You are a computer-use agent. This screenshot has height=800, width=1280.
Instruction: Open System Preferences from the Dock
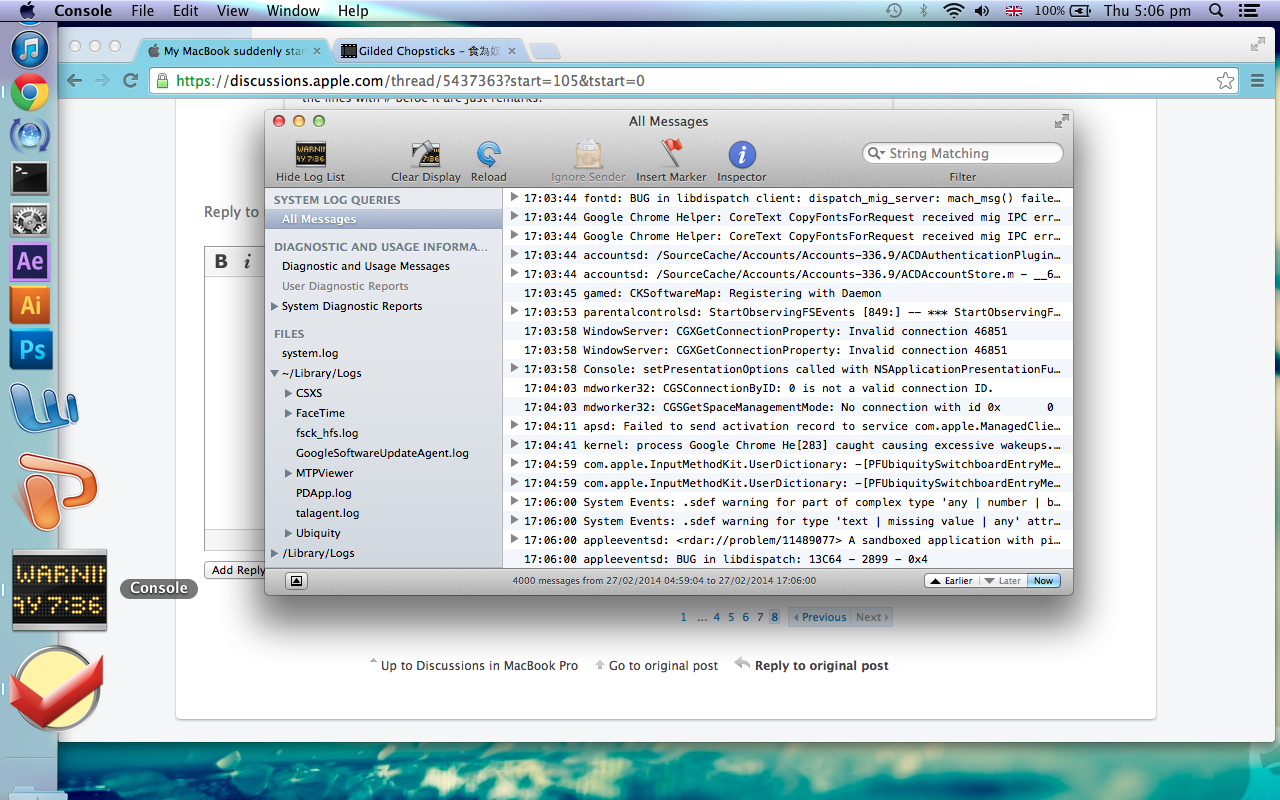pyautogui.click(x=30, y=220)
